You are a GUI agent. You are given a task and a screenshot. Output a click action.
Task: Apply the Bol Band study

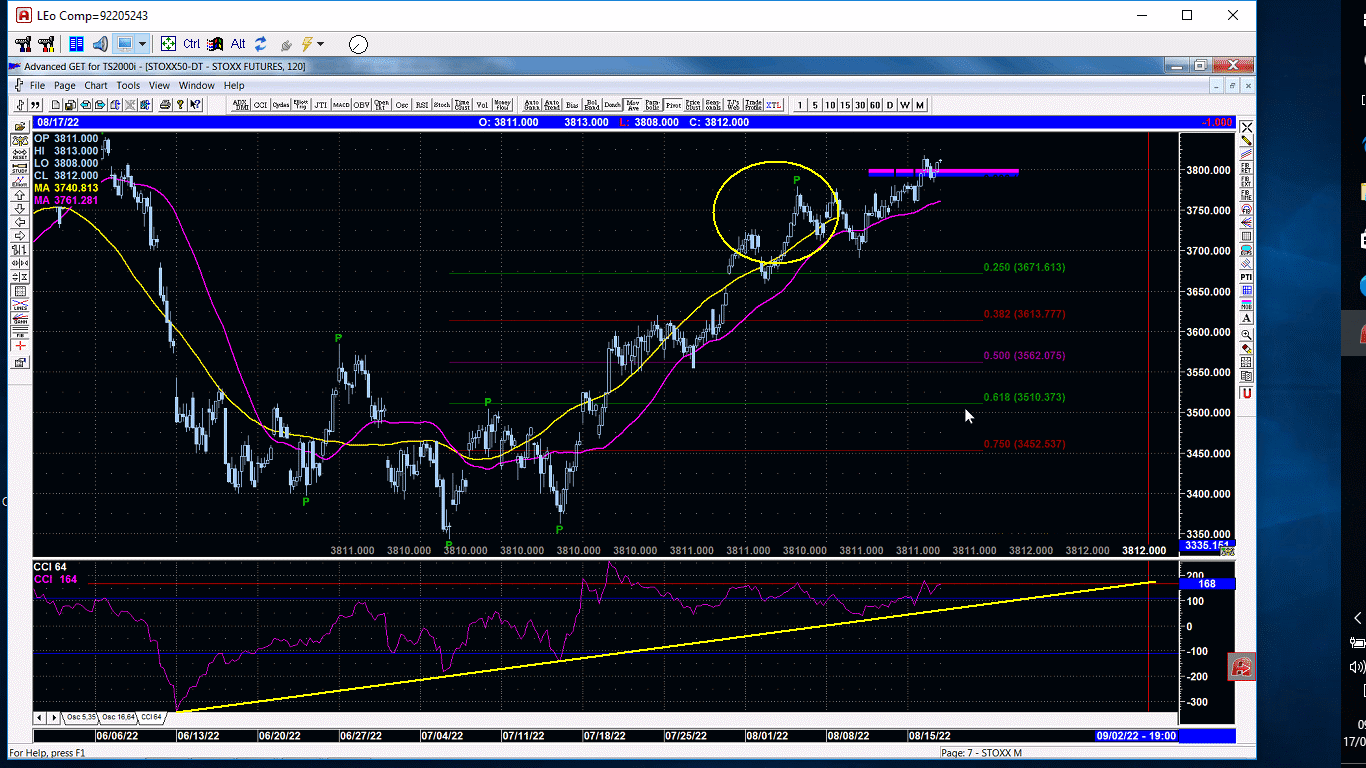tap(592, 104)
